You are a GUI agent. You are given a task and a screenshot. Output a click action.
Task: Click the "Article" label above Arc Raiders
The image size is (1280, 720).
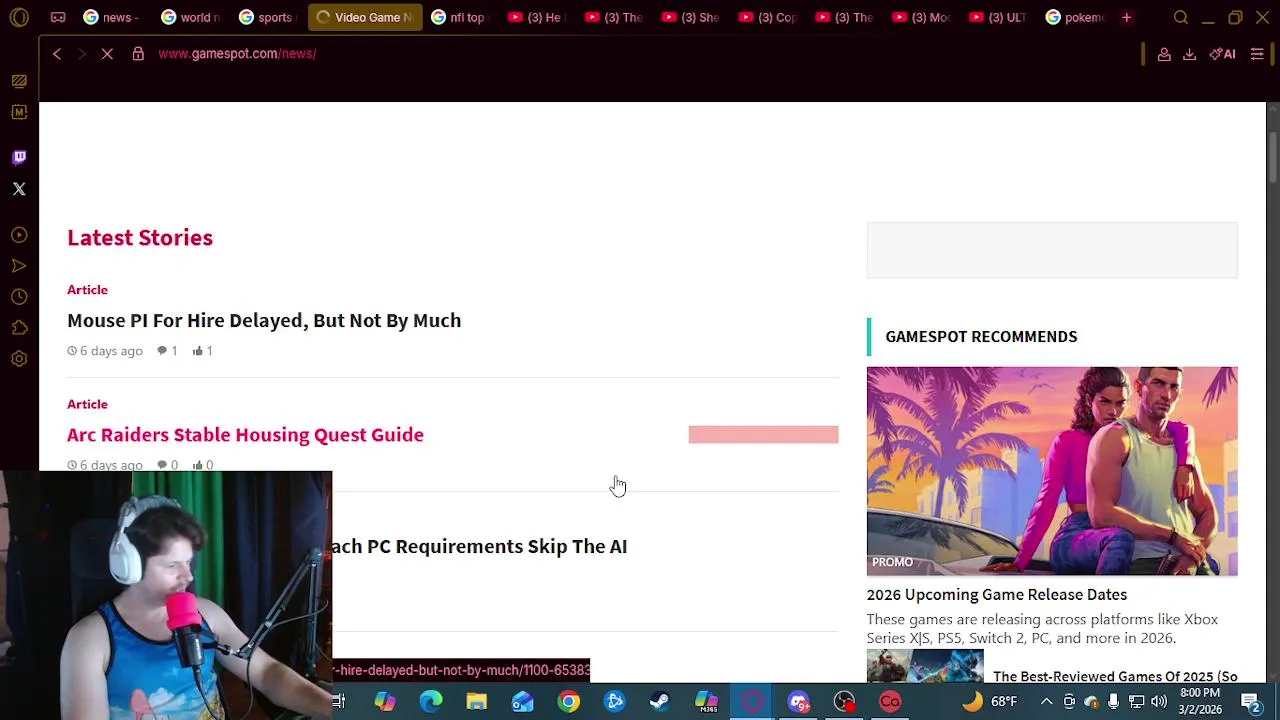[87, 404]
